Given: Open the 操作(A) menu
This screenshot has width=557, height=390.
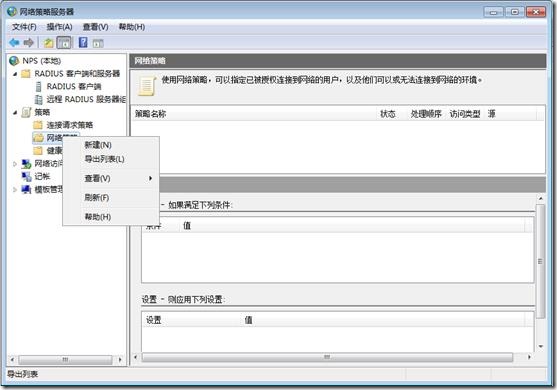Looking at the screenshot, I should tap(59, 27).
